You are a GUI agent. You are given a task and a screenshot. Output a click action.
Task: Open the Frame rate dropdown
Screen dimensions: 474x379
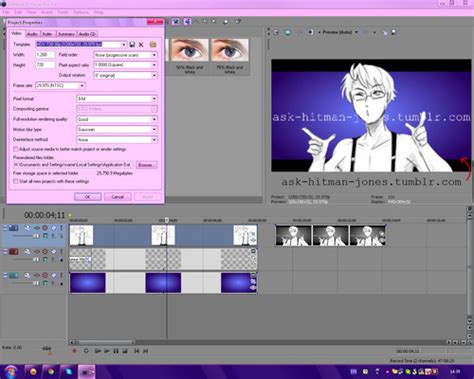click(82, 86)
